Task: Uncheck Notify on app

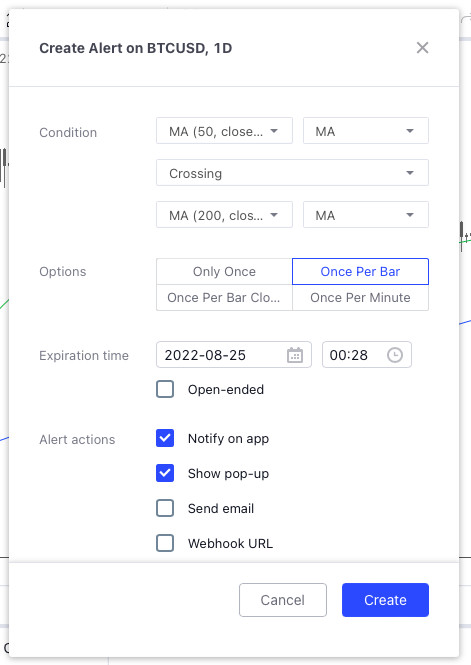Action: pyautogui.click(x=165, y=438)
